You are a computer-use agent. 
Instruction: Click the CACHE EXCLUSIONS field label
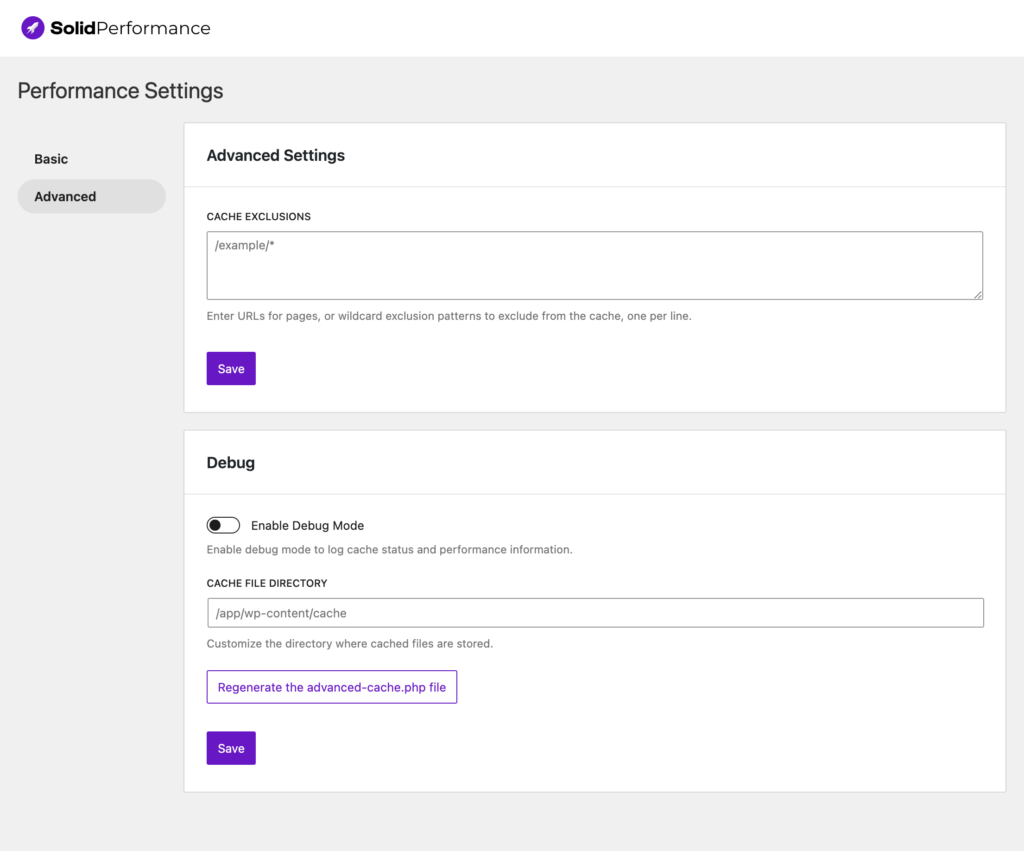[x=258, y=216]
